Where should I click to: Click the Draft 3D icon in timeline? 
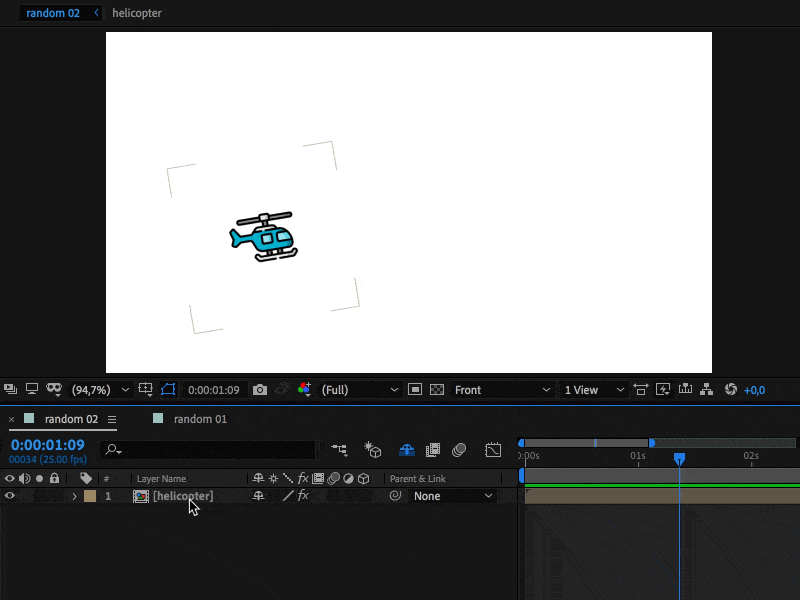372,450
